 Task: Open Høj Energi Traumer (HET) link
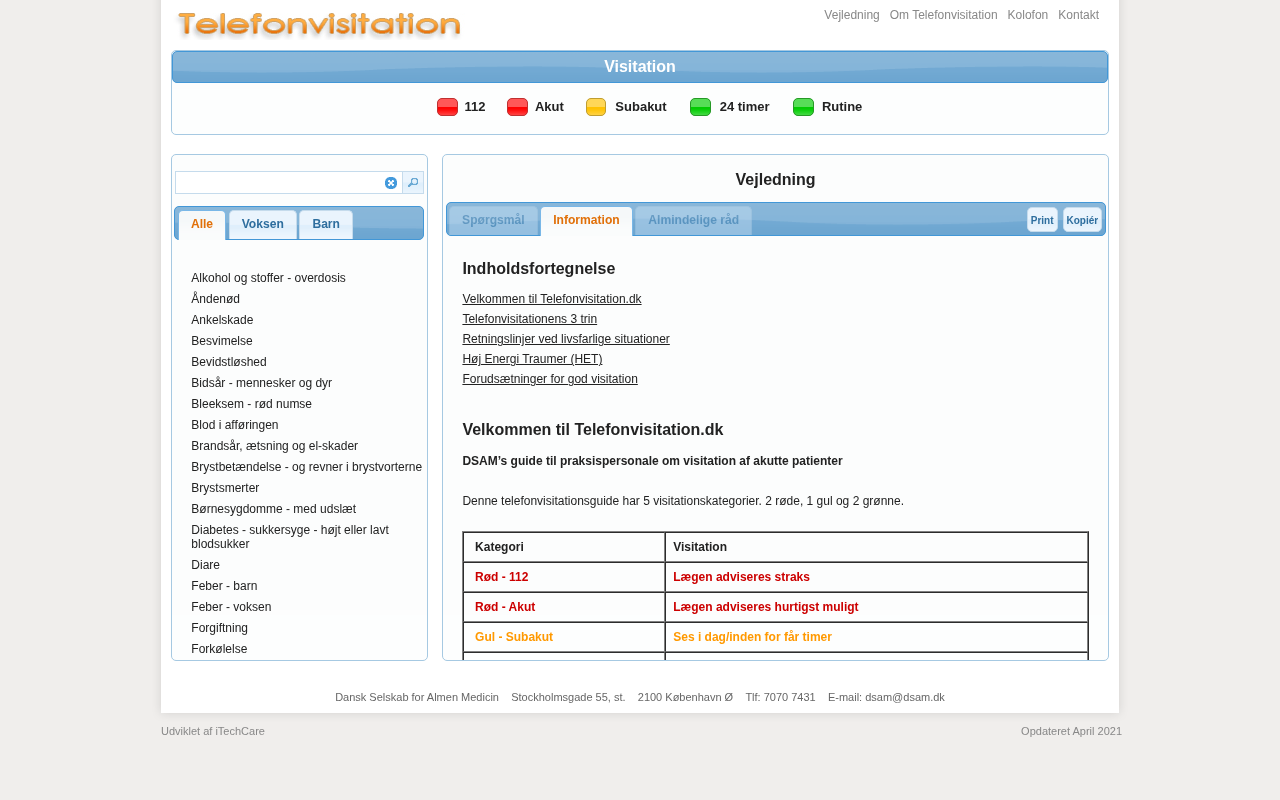tap(532, 359)
